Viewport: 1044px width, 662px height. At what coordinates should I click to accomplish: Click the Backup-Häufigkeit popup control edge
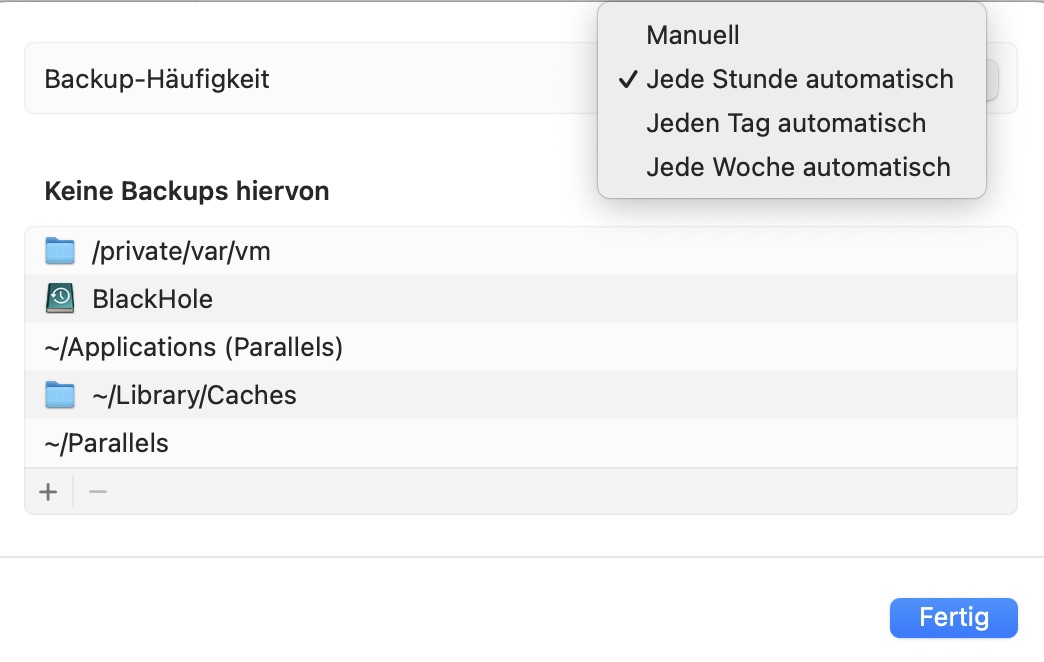(992, 80)
